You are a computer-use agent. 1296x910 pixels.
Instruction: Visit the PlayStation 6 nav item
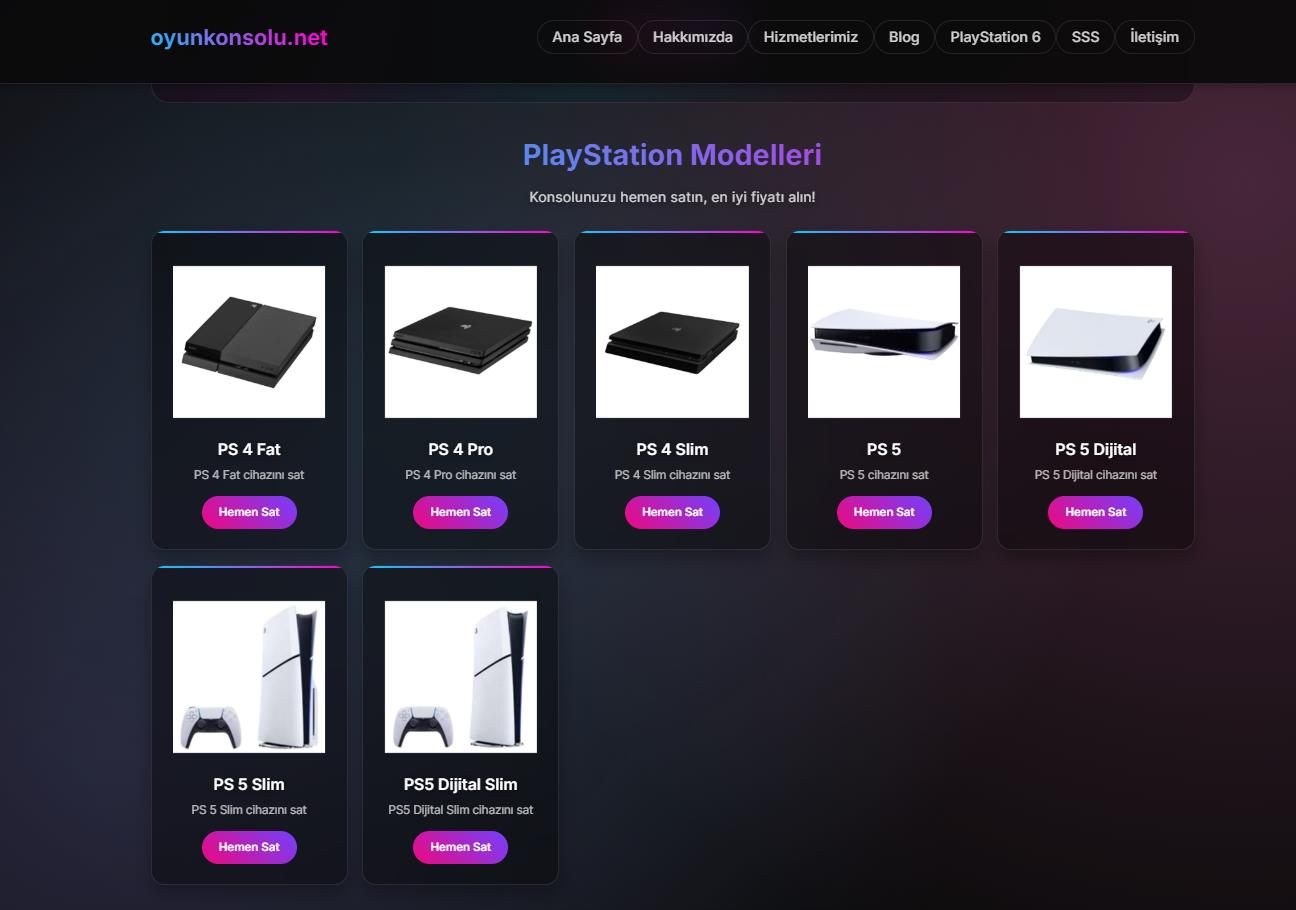(x=995, y=37)
